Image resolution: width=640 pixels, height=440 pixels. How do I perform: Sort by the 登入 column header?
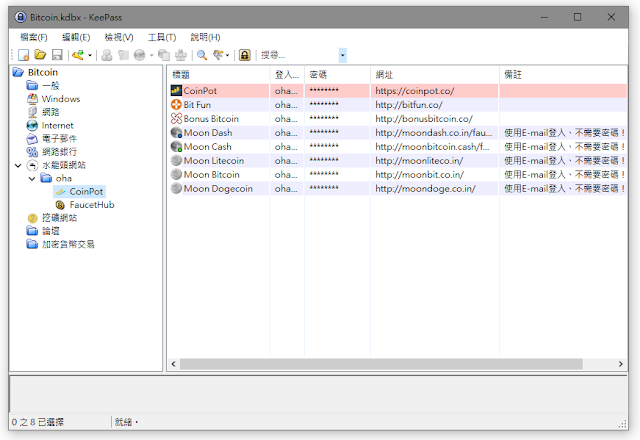(x=287, y=75)
